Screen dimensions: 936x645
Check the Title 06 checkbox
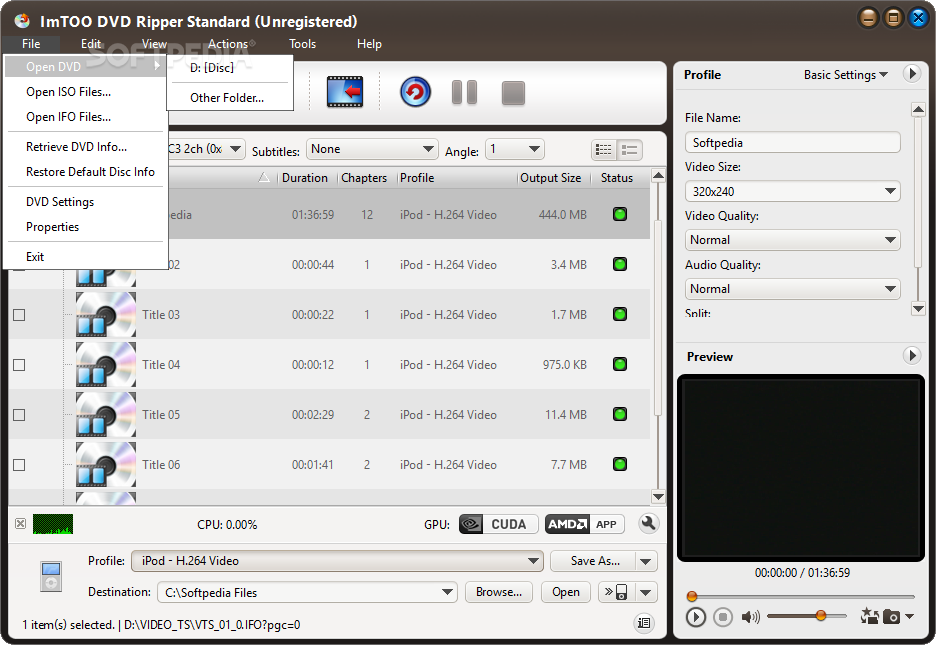(x=19, y=465)
